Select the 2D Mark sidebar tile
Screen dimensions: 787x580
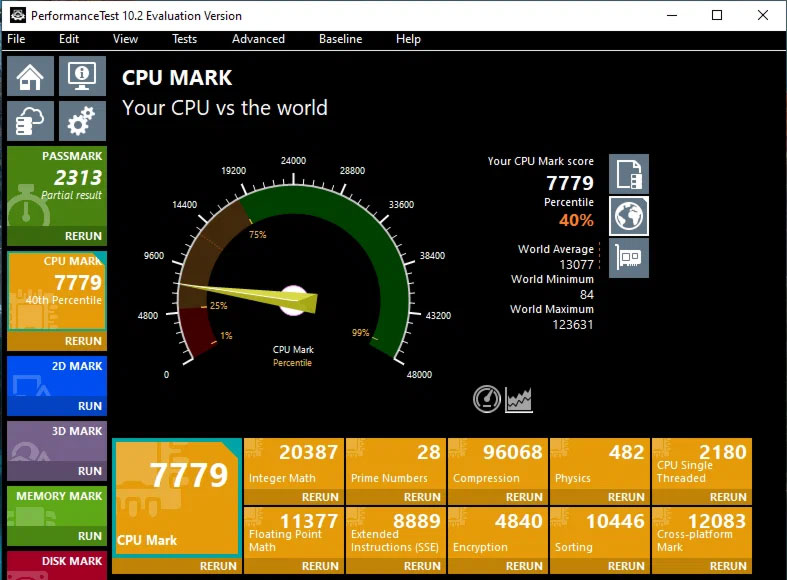pos(57,376)
